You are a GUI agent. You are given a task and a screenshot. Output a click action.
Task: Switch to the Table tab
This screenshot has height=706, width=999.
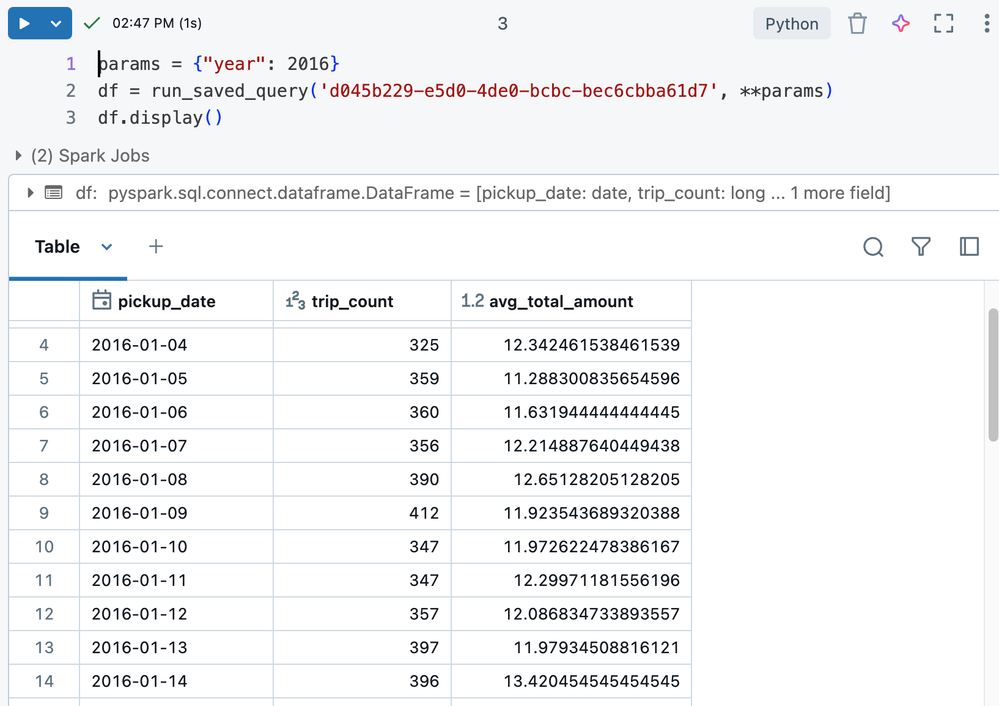pos(57,247)
